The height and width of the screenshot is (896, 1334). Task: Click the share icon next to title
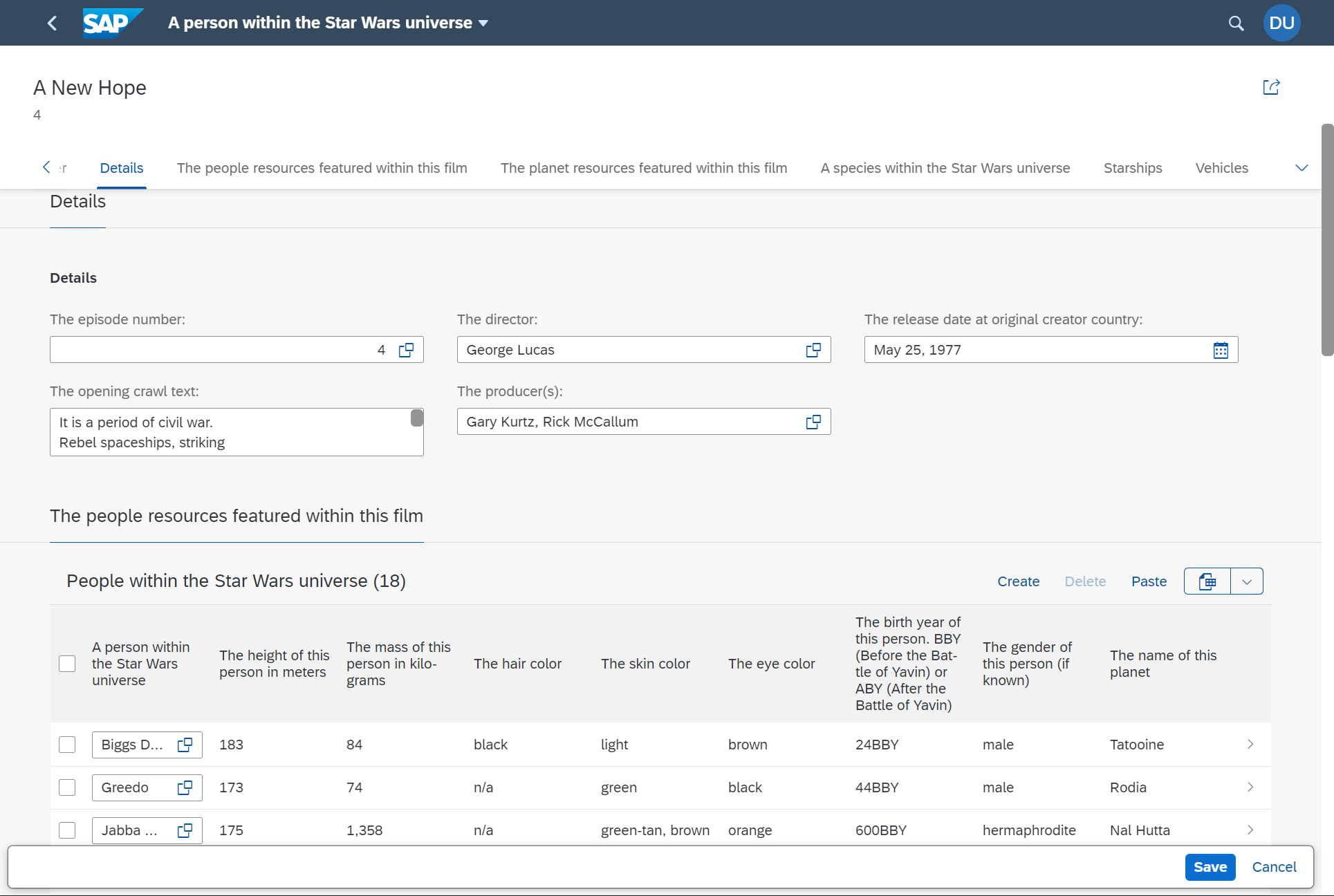coord(1271,87)
